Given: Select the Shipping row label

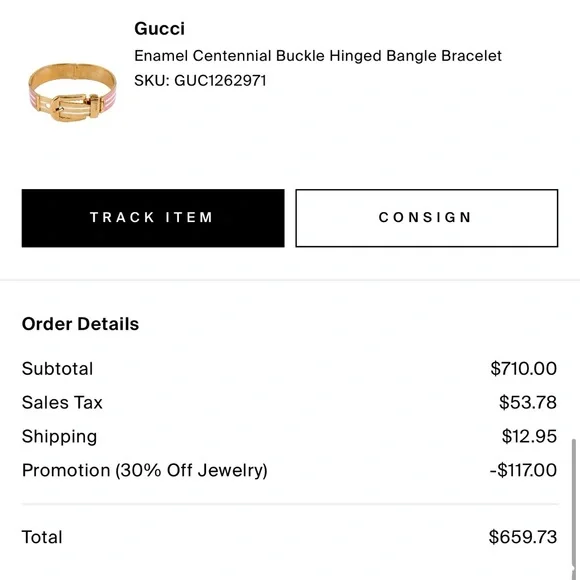Looking at the screenshot, I should [x=60, y=436].
